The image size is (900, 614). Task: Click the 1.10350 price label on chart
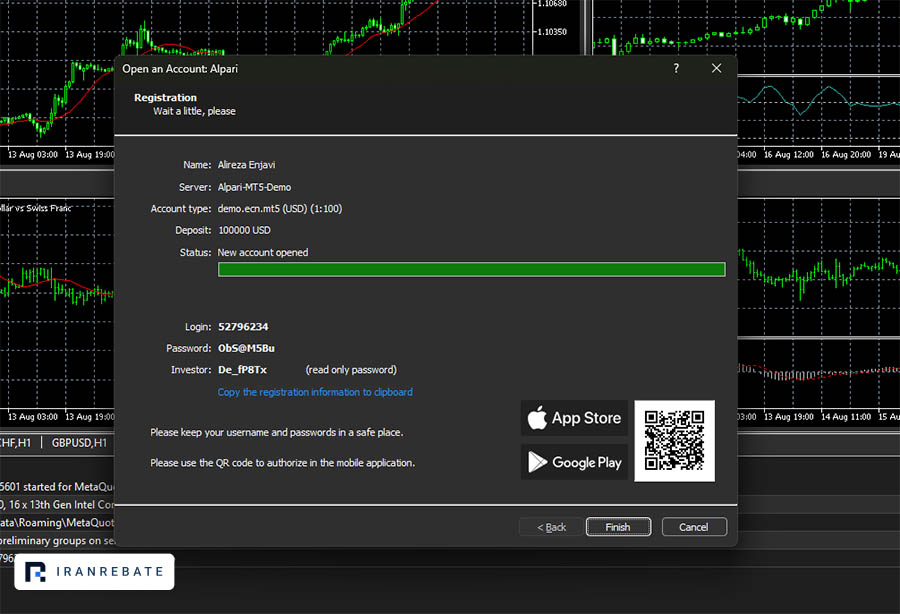552,32
